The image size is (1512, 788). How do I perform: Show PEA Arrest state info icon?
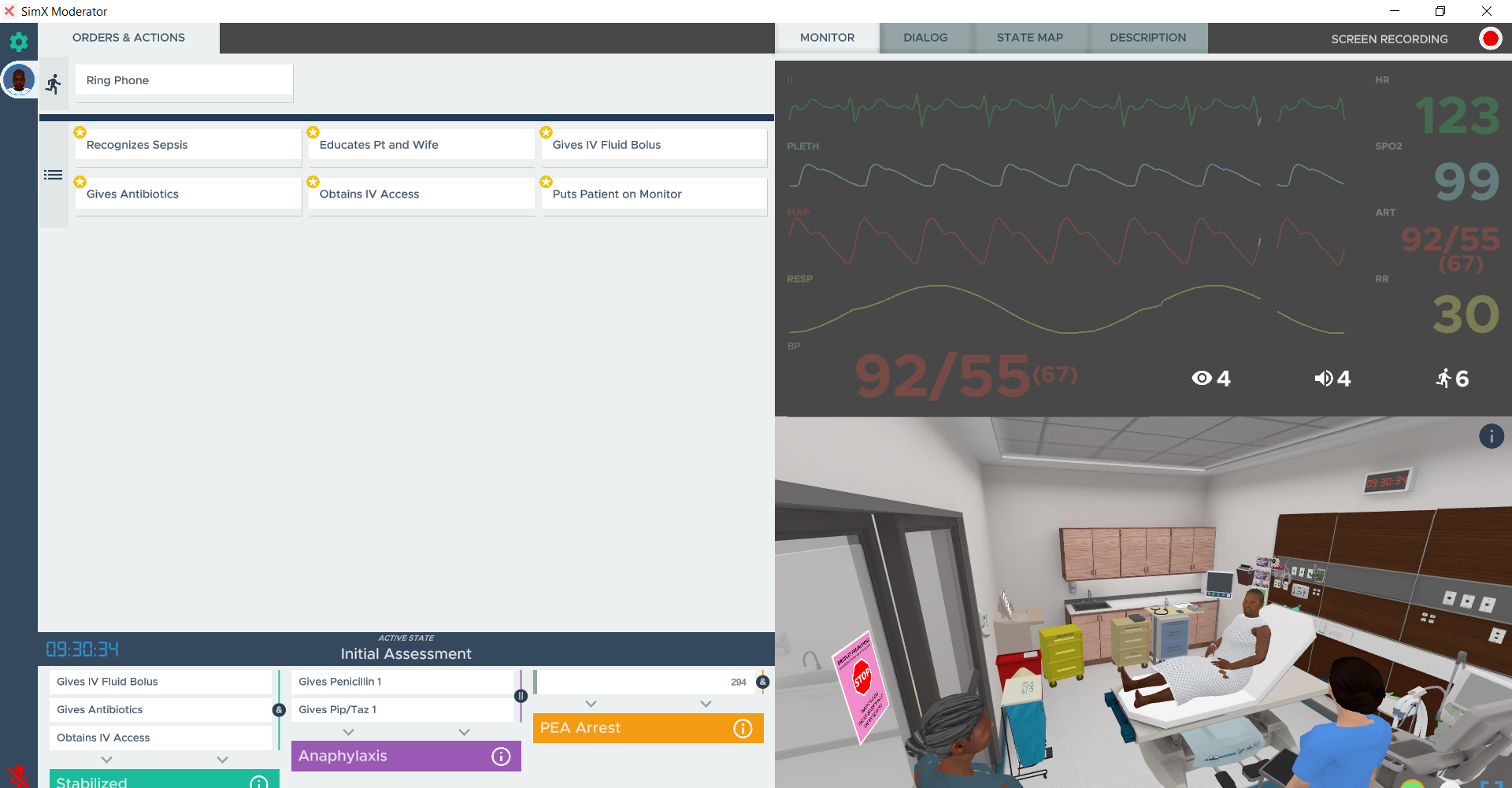point(743,728)
